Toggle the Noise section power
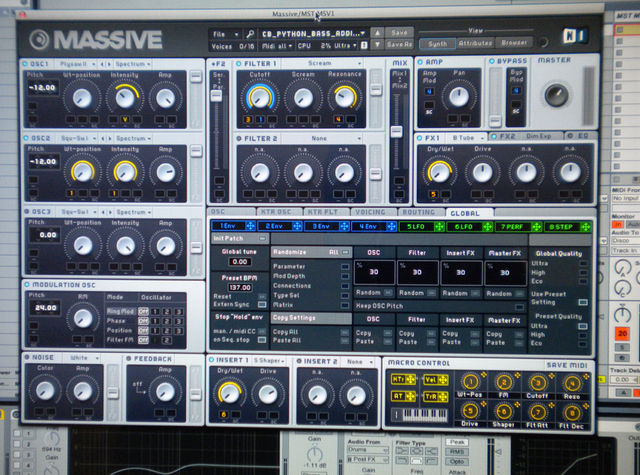The image size is (640, 475). pos(27,357)
